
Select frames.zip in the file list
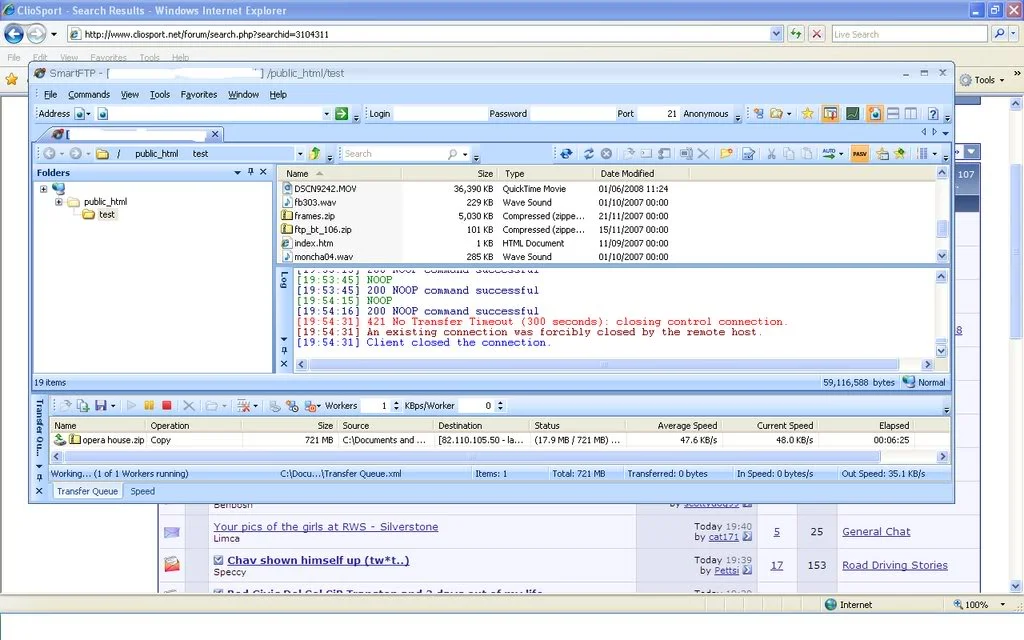pyautogui.click(x=314, y=216)
